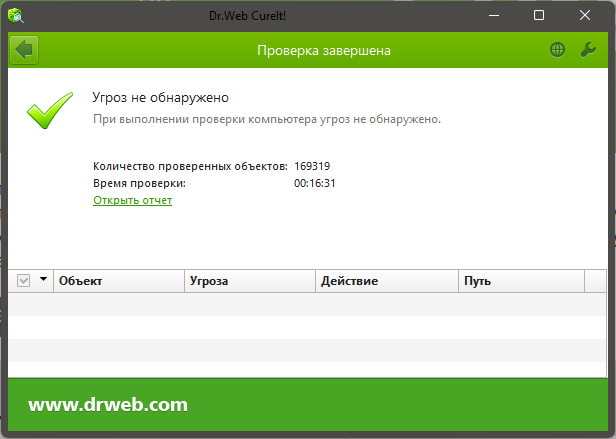
Task: Open the language globe icon
Action: [557, 49]
